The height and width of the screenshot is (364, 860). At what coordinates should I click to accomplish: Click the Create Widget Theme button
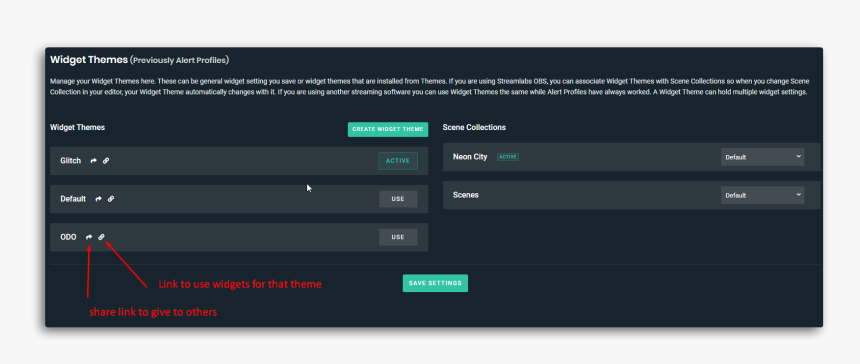tap(388, 129)
